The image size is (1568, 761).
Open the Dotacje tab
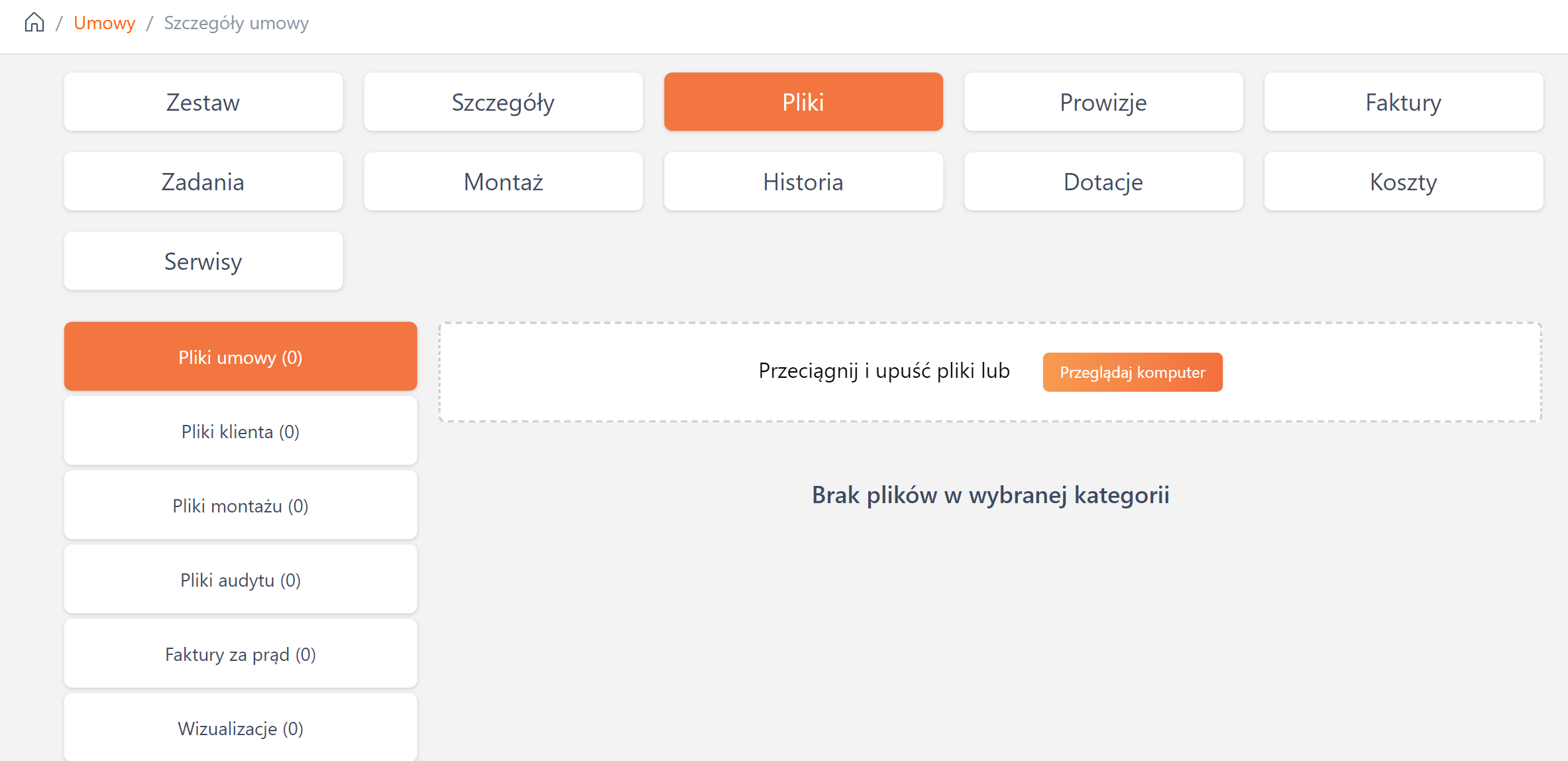click(1103, 182)
